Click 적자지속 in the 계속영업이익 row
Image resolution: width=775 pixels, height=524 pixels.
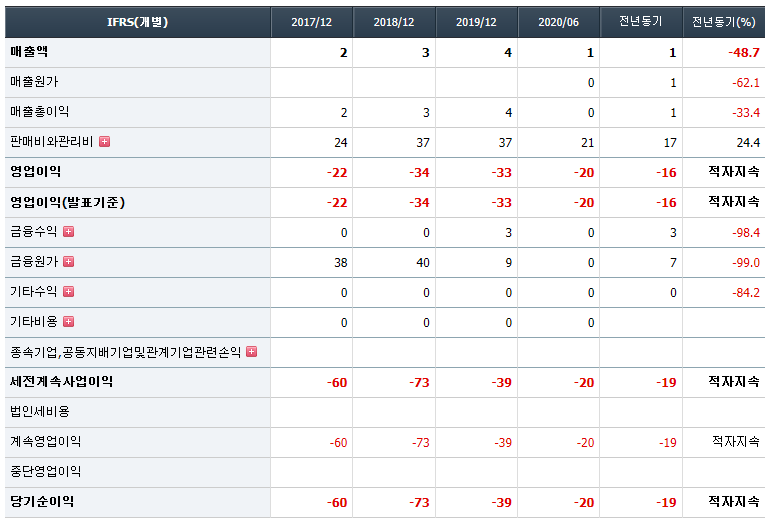[x=736, y=441]
